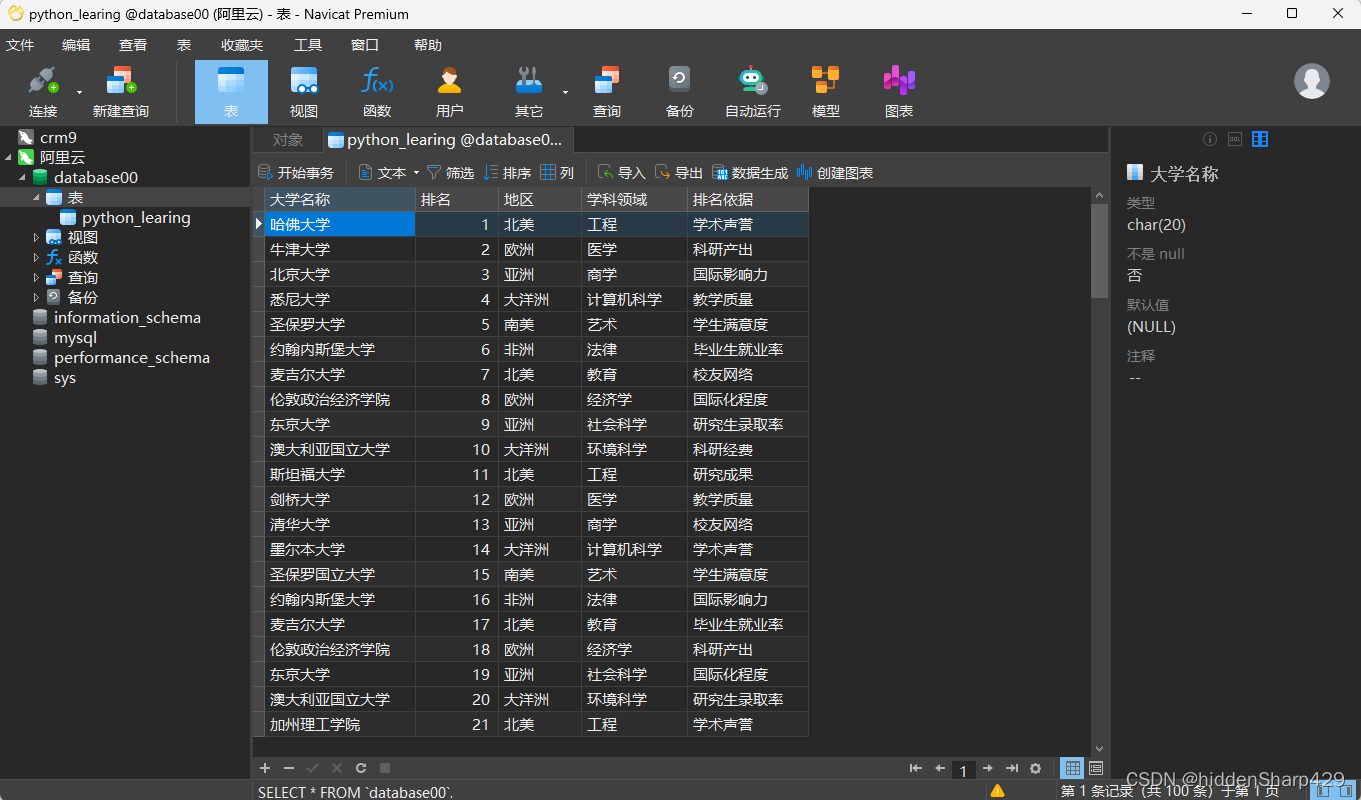
Task: Go to the previous page arrow
Action: (940, 768)
